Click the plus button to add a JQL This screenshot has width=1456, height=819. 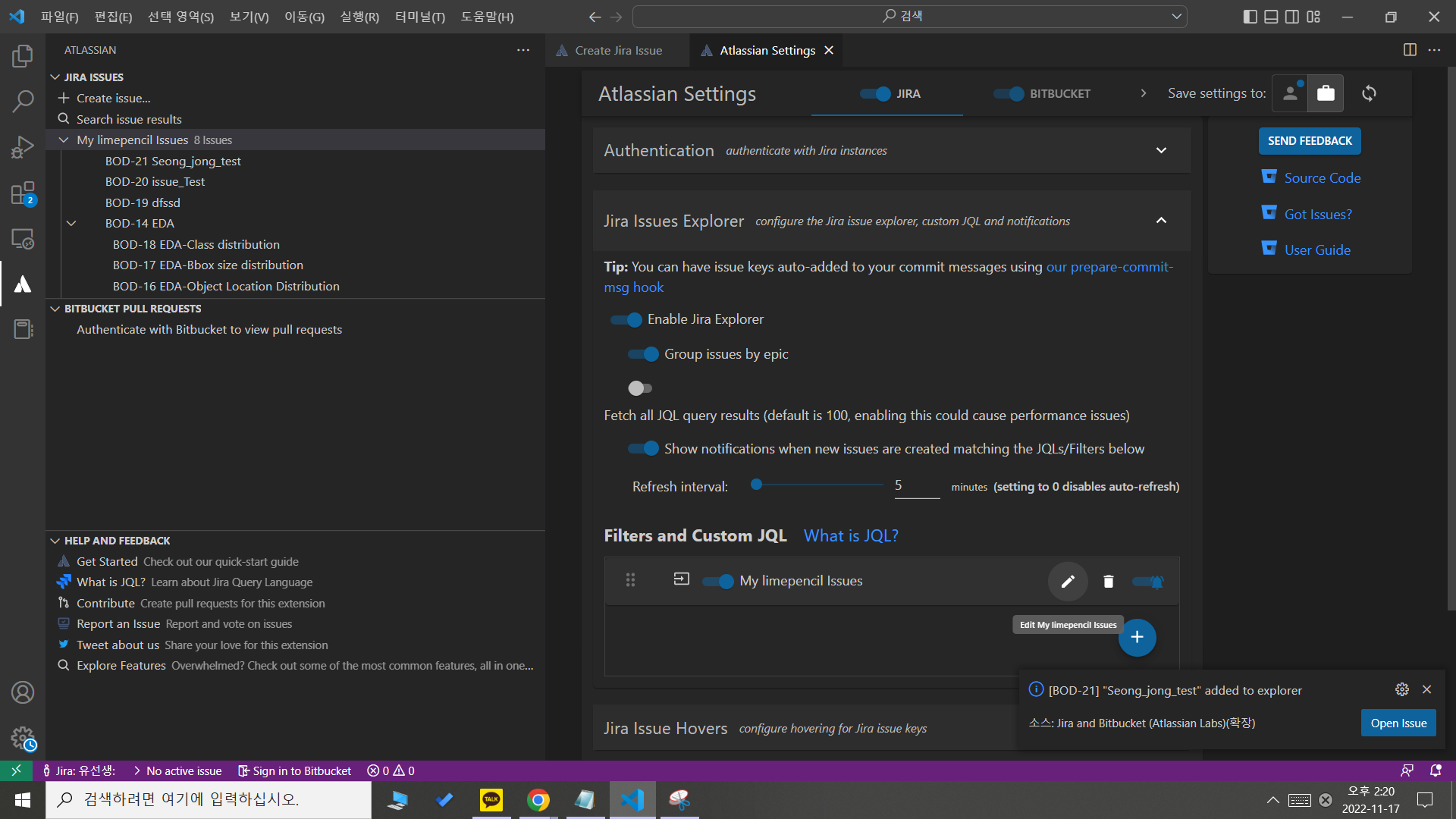pyautogui.click(x=1137, y=638)
